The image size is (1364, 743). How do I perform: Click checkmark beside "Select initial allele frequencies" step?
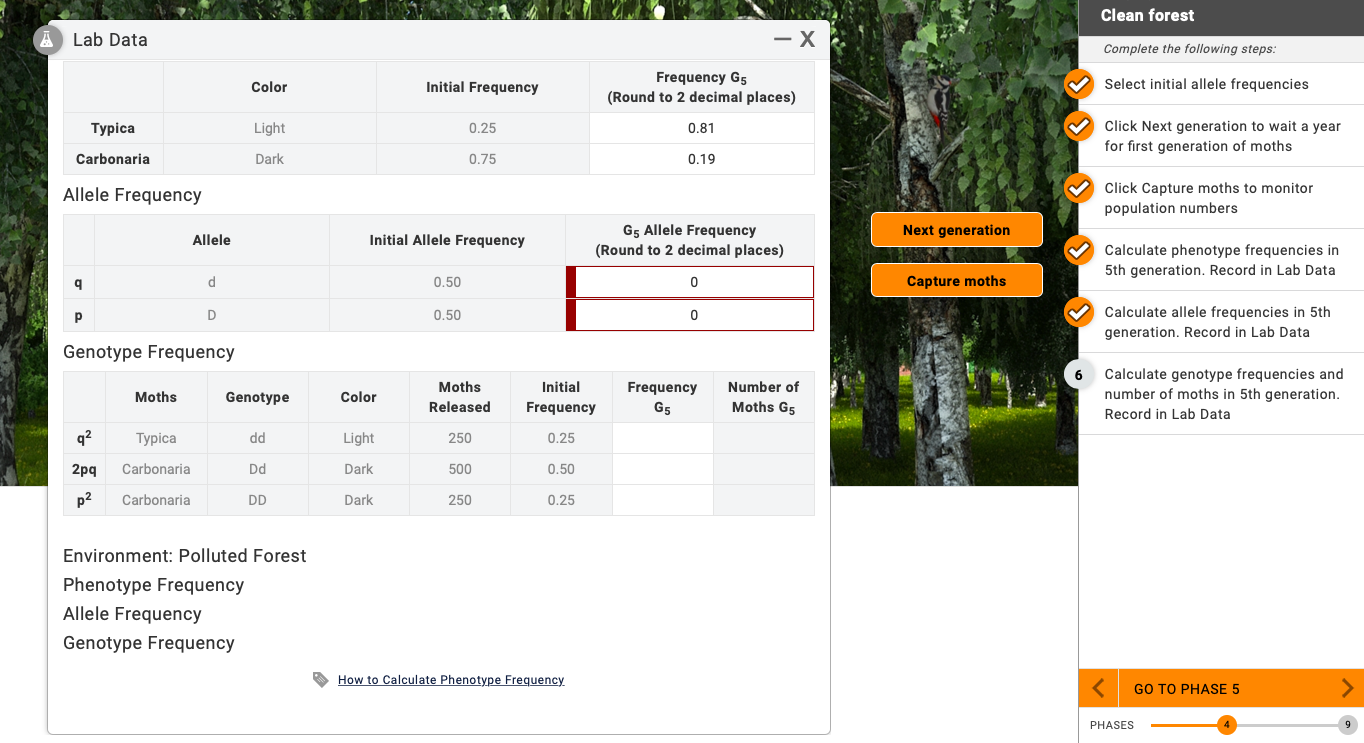[1078, 84]
